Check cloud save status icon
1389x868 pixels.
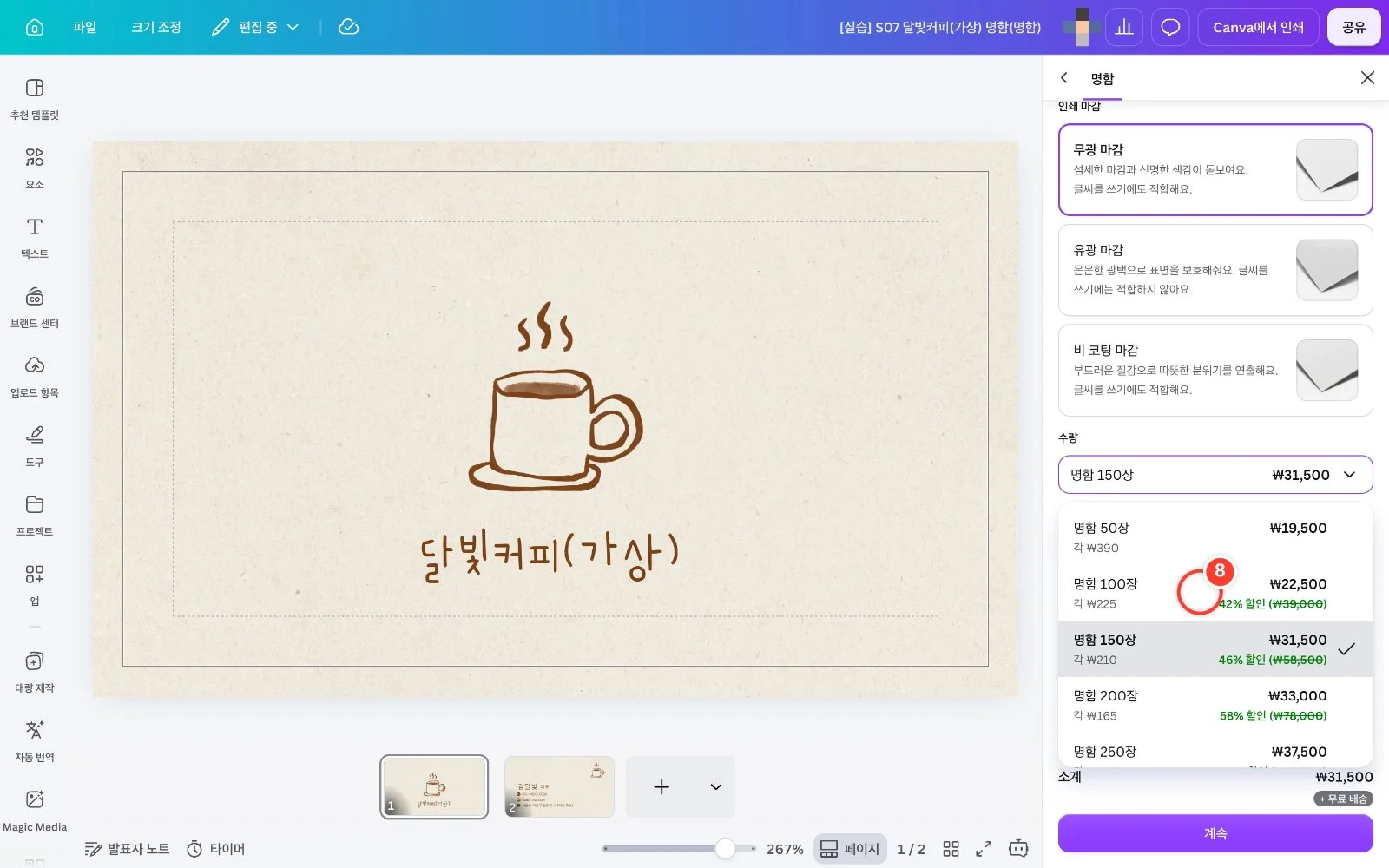pos(348,27)
